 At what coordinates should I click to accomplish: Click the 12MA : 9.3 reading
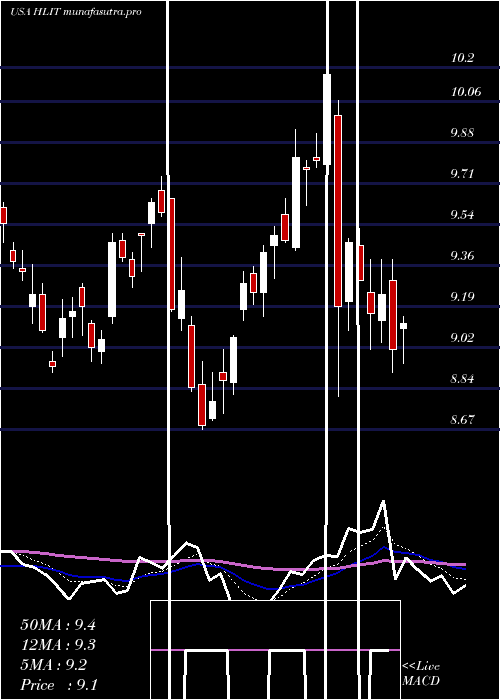coord(58,645)
